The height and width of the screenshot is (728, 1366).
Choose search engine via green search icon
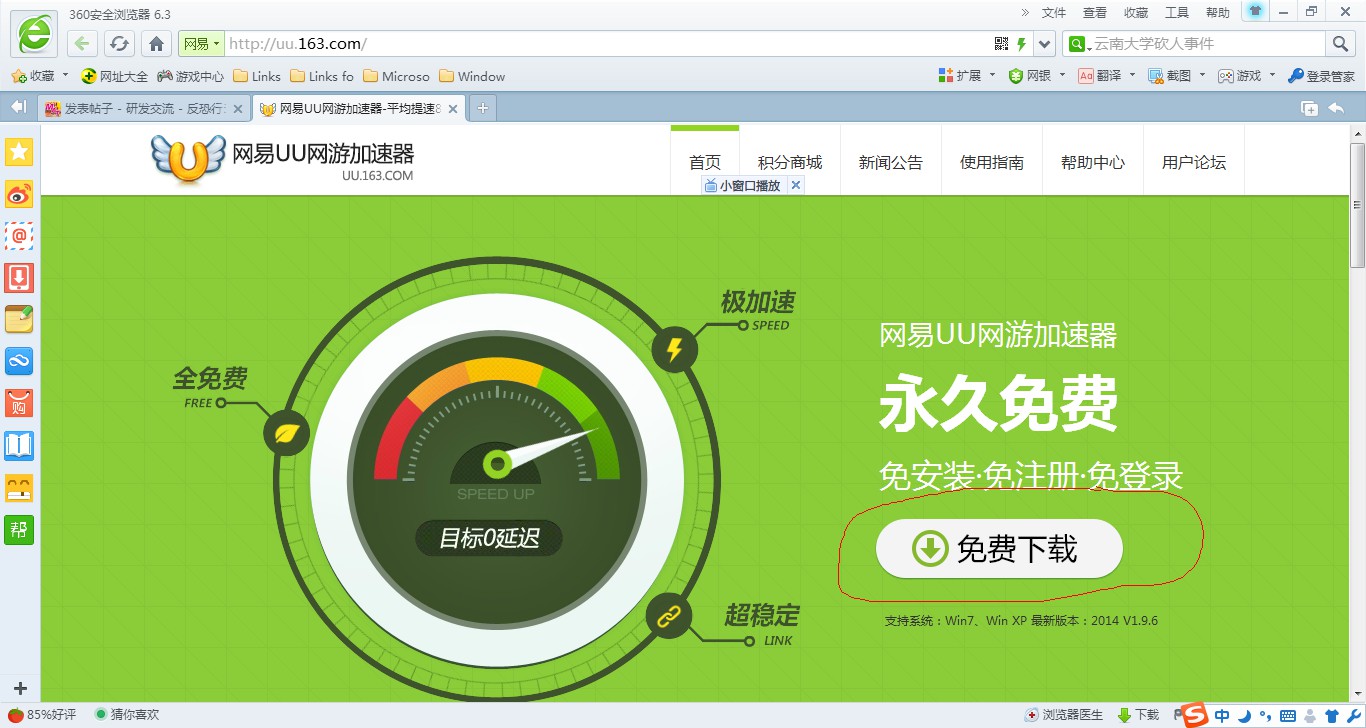click(x=1077, y=44)
